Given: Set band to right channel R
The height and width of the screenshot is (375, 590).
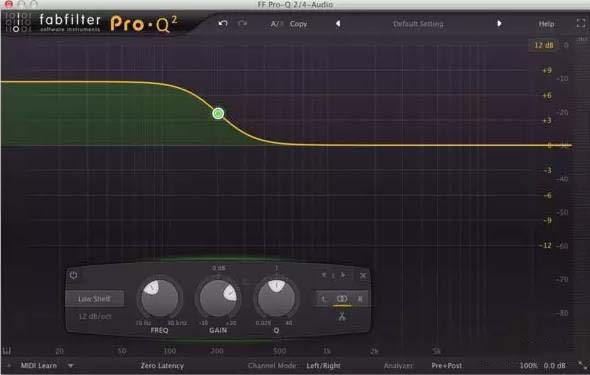Looking at the screenshot, I should tap(360, 299).
